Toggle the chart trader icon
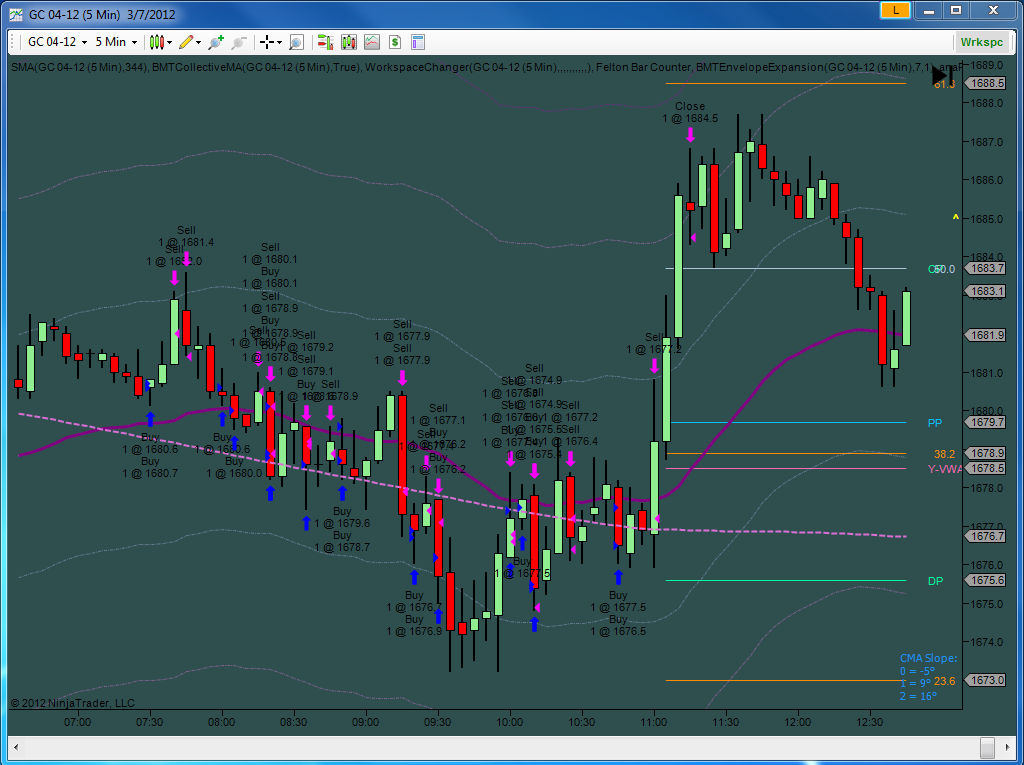1024x765 pixels. tap(325, 42)
